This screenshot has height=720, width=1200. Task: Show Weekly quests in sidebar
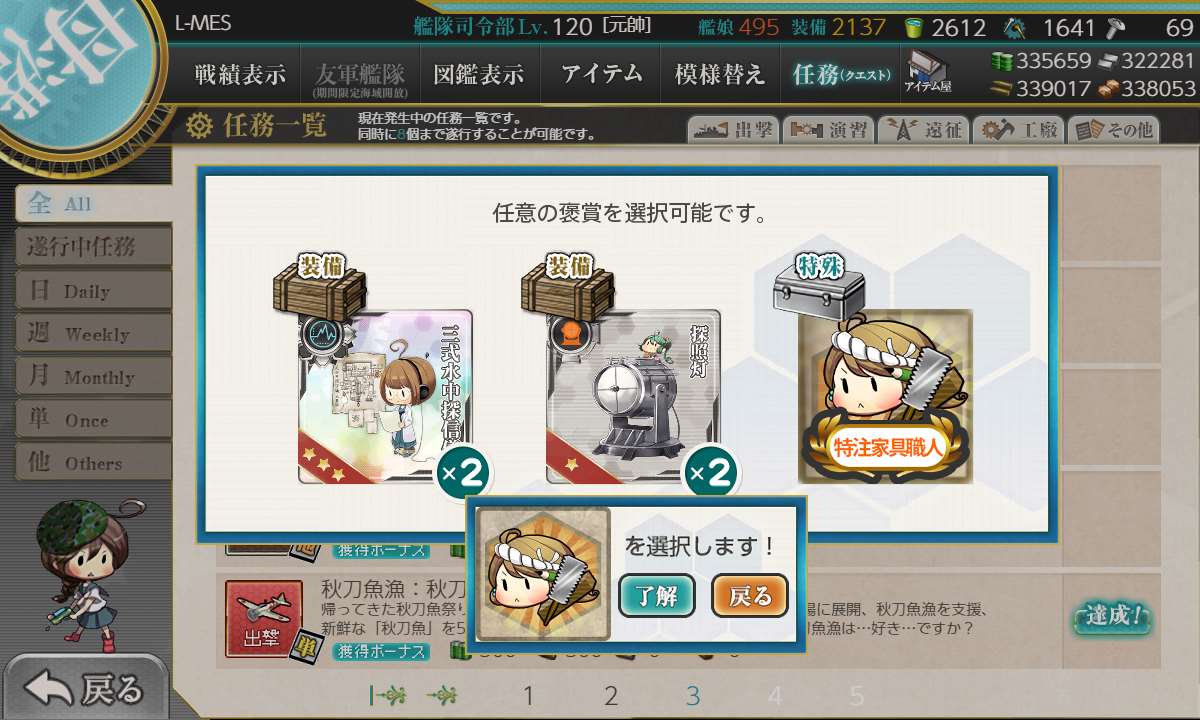pyautogui.click(x=93, y=334)
